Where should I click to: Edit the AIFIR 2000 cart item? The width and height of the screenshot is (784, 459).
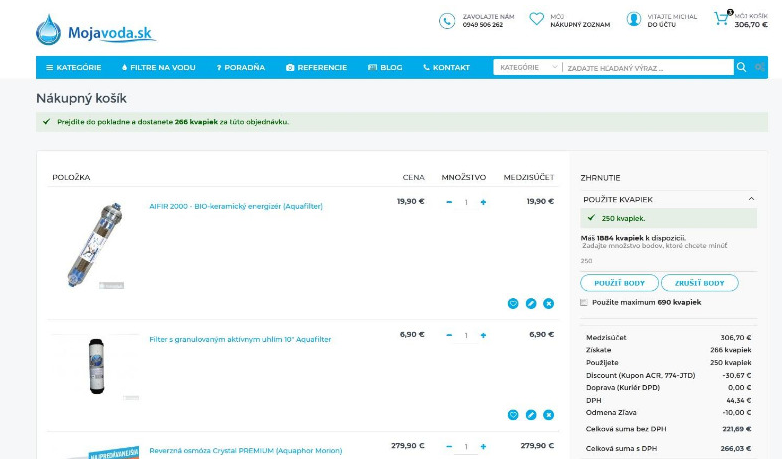click(531, 303)
